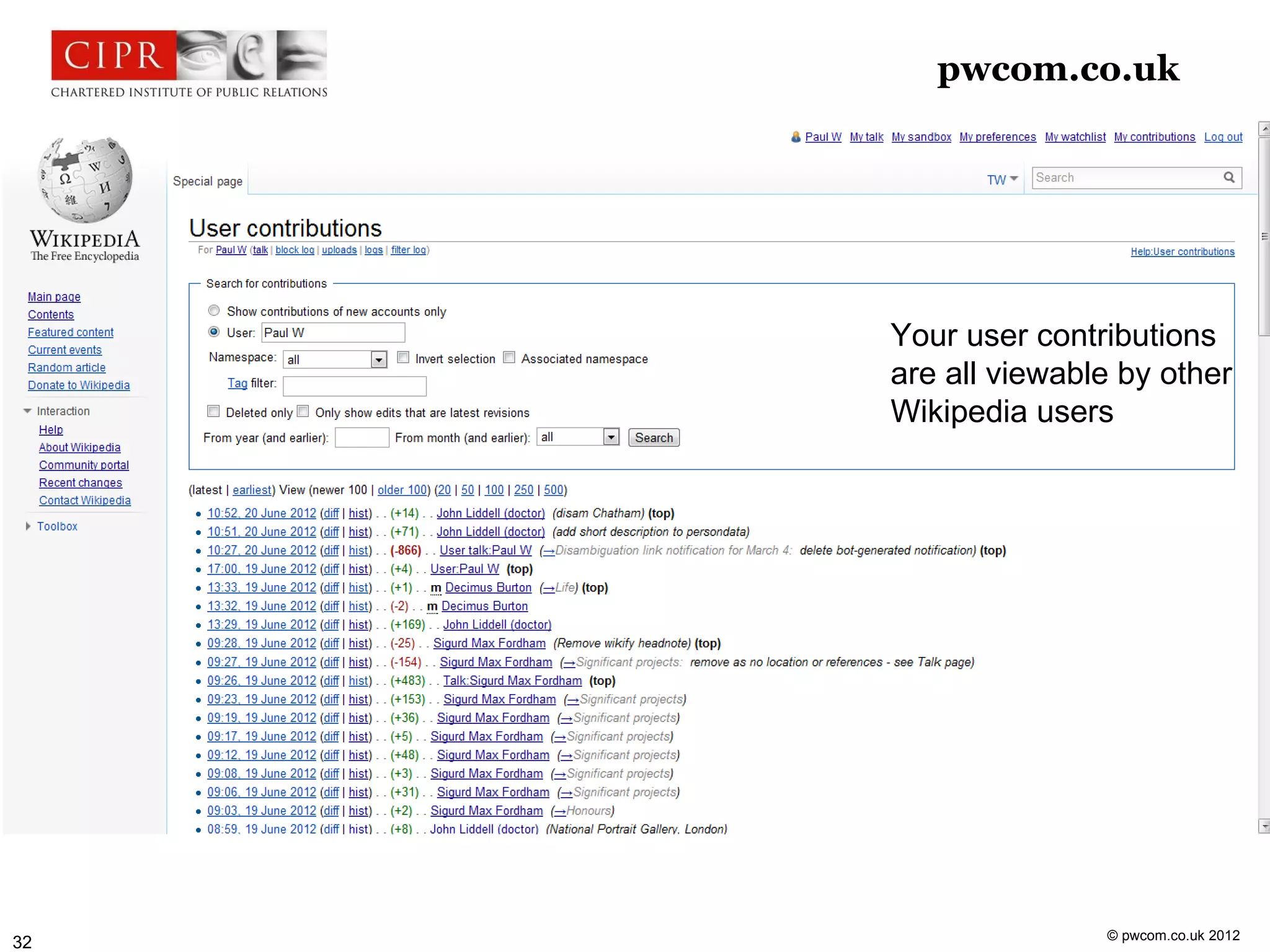Click the From year input field

[362, 438]
